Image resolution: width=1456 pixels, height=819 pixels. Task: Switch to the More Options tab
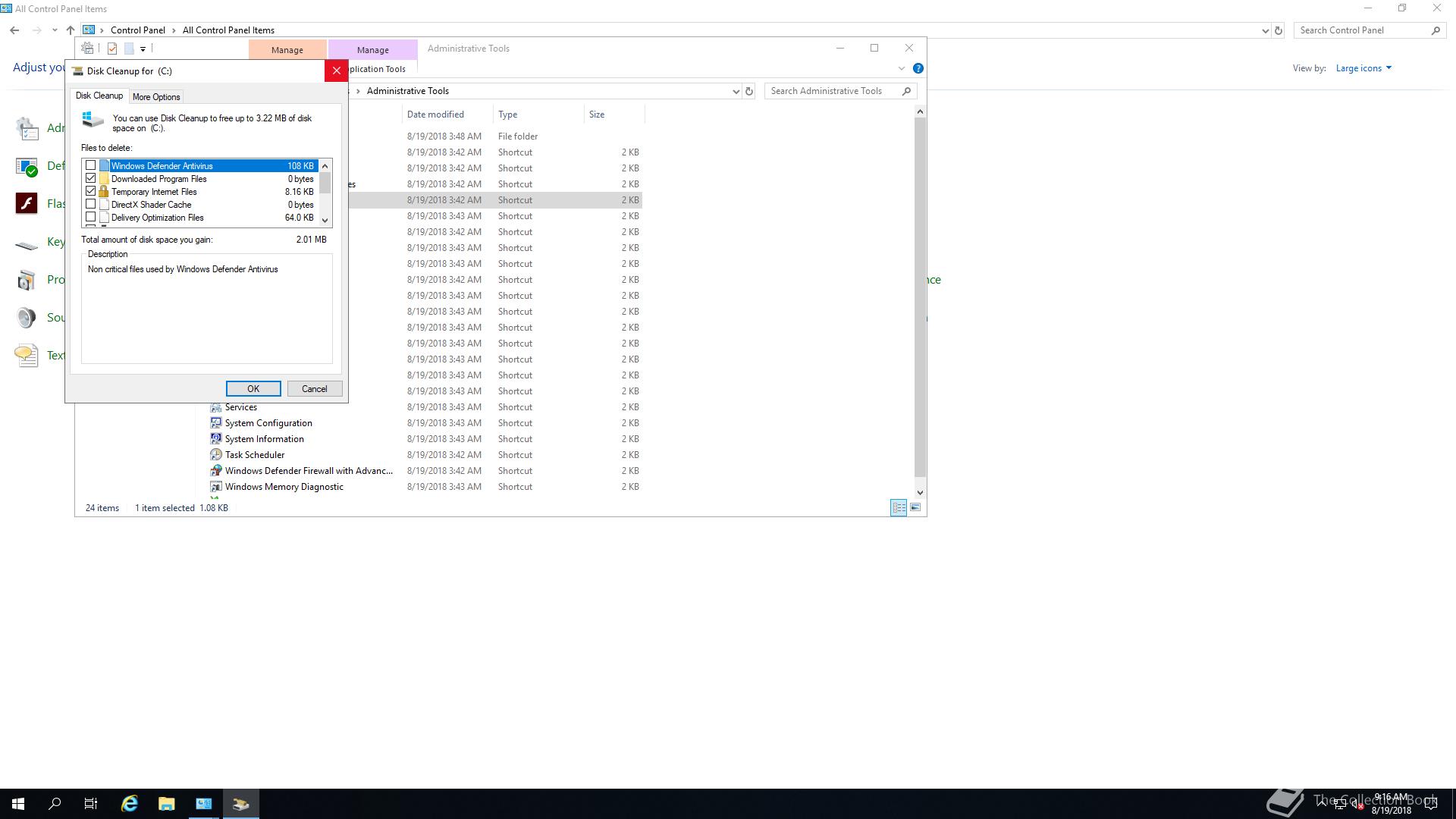[x=156, y=97]
